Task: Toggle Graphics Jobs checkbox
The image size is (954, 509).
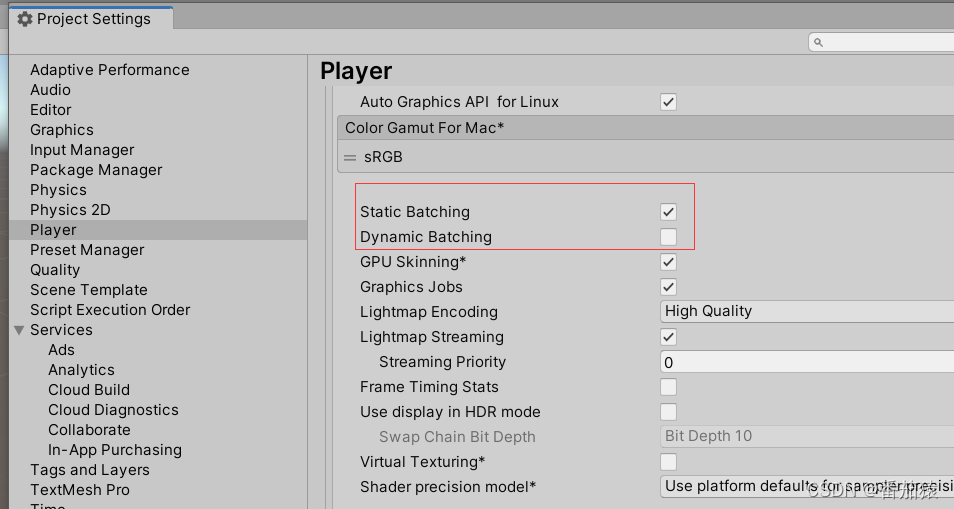Action: [668, 287]
